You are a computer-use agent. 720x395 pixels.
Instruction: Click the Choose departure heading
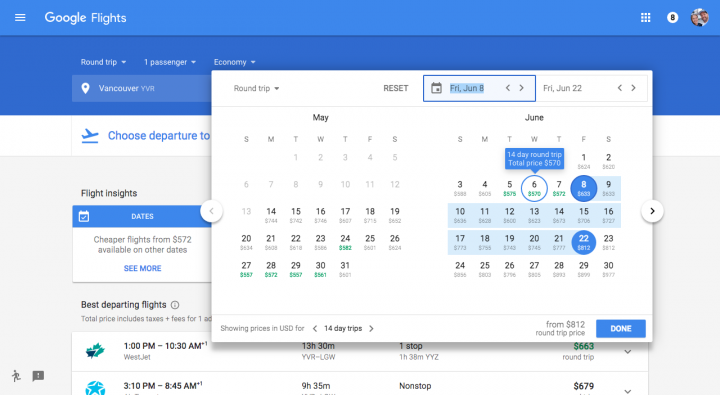coord(158,136)
